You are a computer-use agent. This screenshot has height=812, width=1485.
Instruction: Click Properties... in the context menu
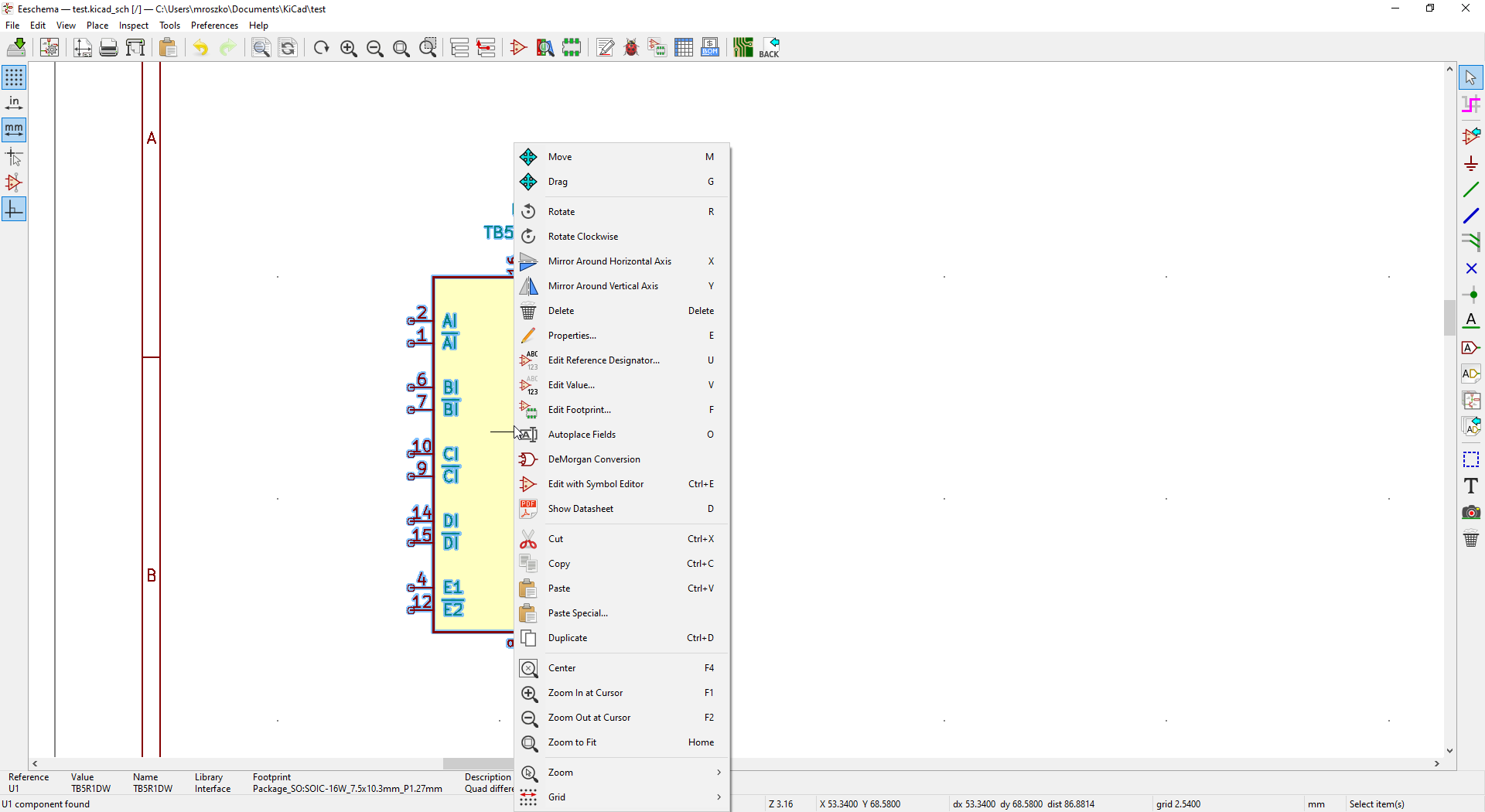[x=572, y=336]
